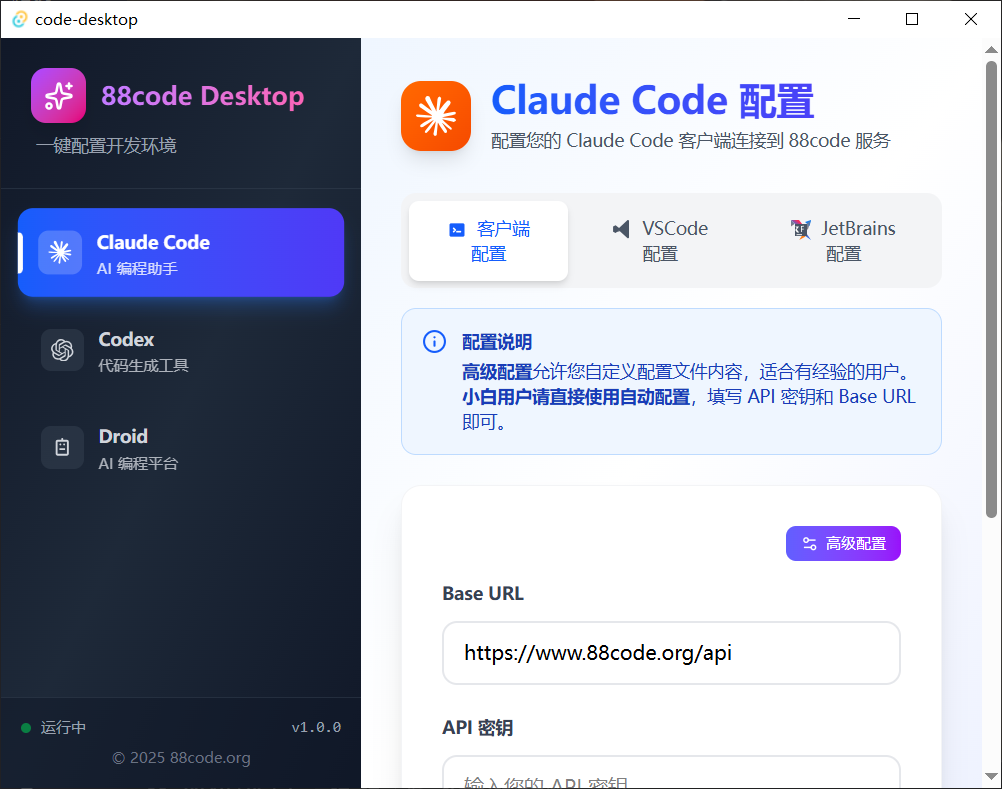The height and width of the screenshot is (789, 1002).
Task: Click the Codex sidebar icon
Action: [x=62, y=350]
